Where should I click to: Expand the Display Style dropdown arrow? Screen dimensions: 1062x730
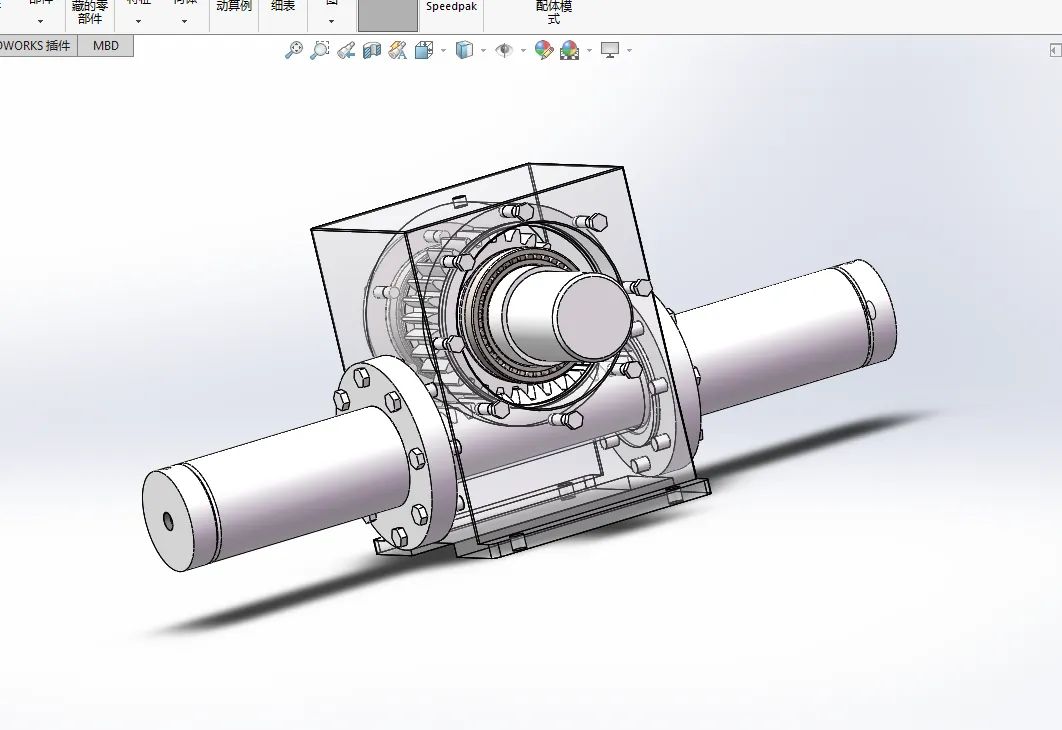point(483,50)
